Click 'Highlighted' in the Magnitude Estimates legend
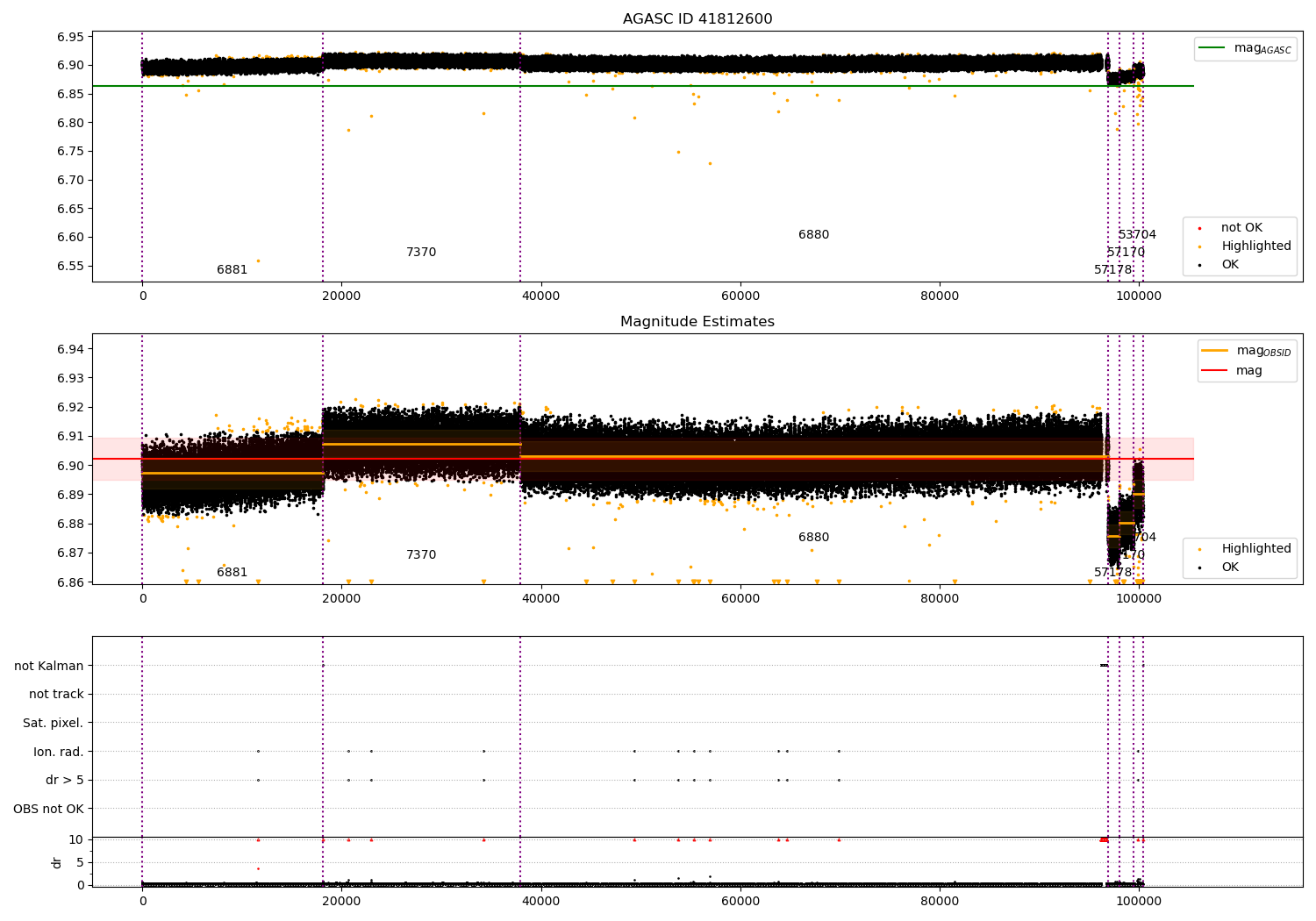This screenshot has width=1316, height=921. 1256,549
